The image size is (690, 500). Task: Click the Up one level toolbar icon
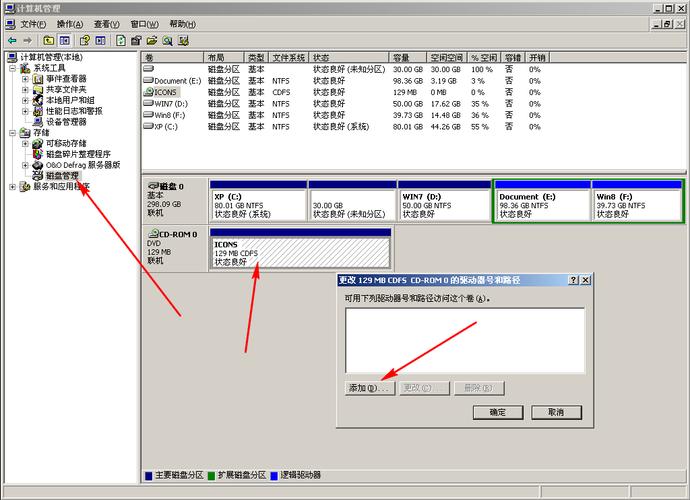coord(47,40)
